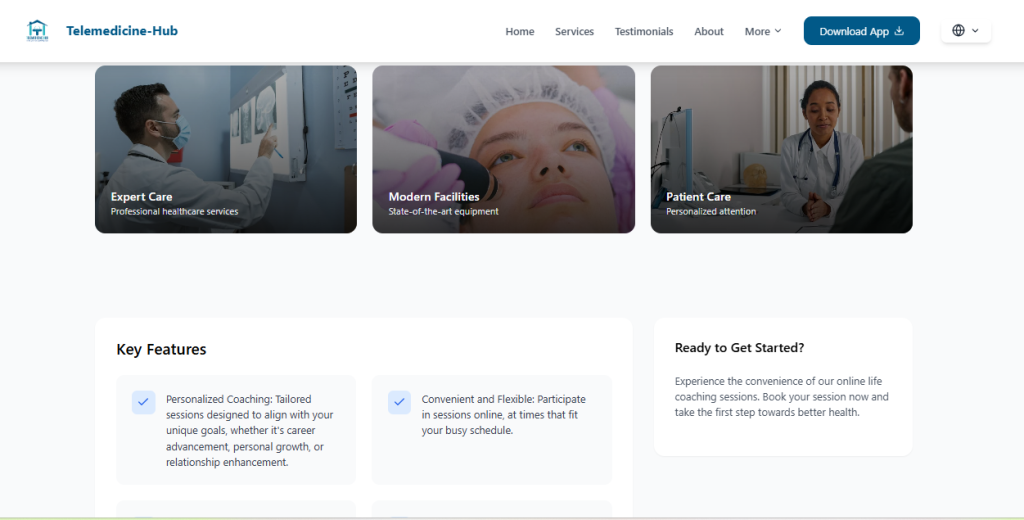
Task: Click the chevron next to More
Action: 778,32
